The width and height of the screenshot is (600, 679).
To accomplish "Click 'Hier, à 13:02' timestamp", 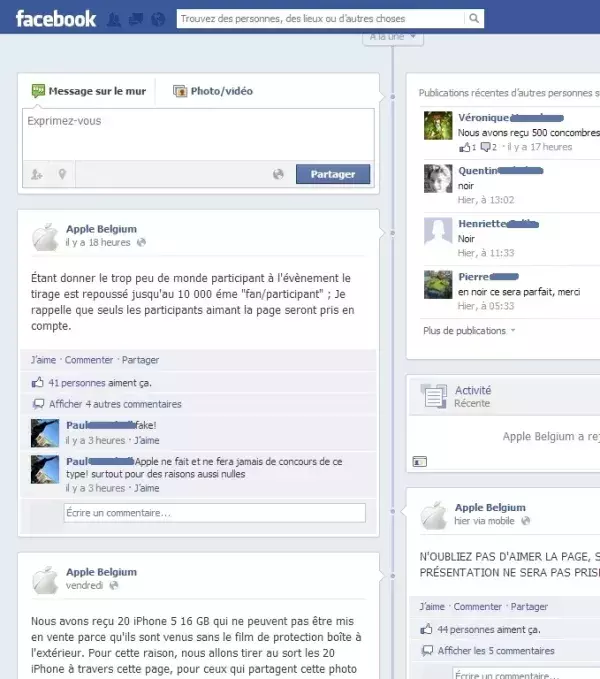I will [x=486, y=200].
